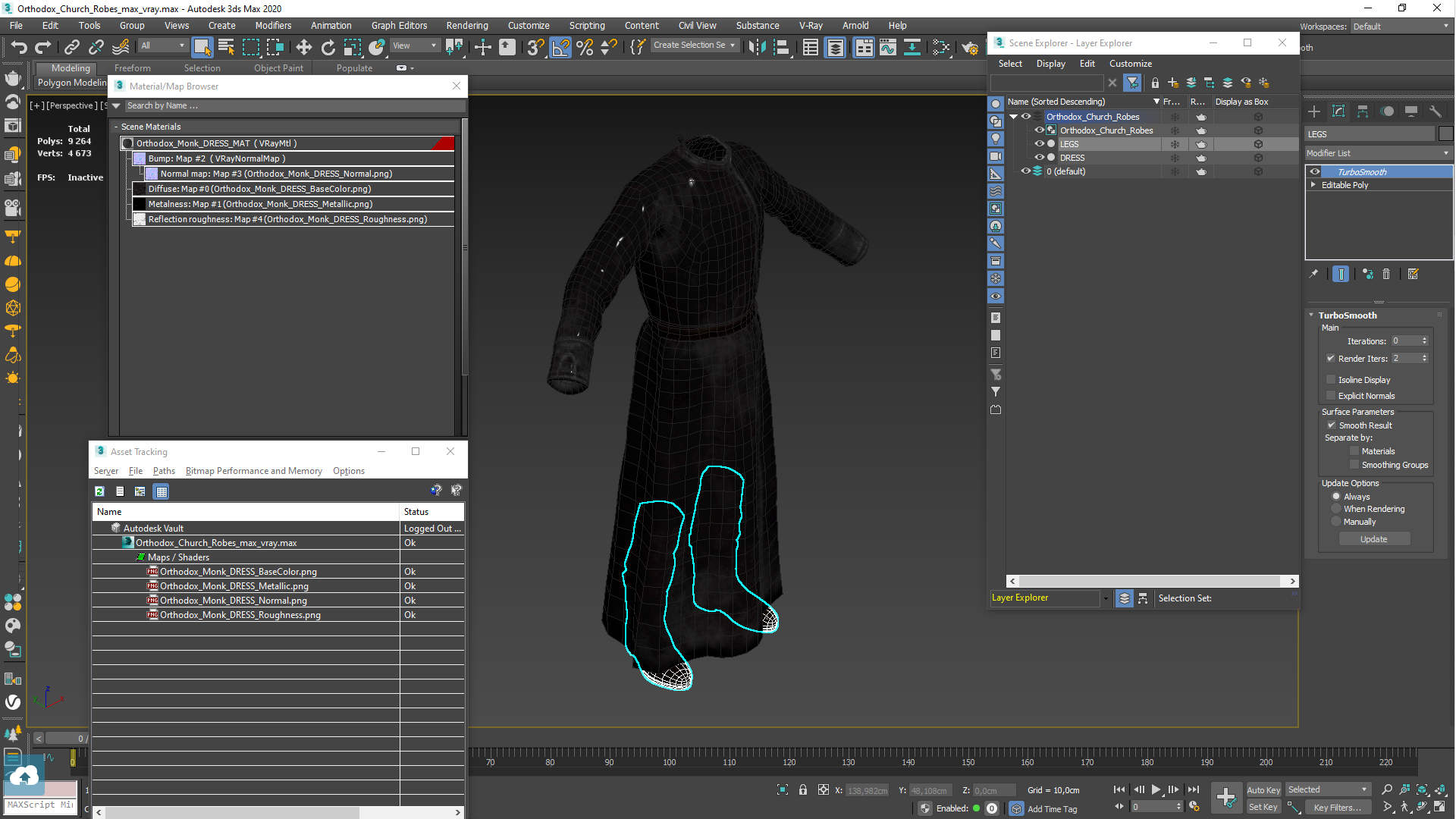1456x819 pixels.
Task: Toggle TurboSmooth modifier visibility eye
Action: tap(1315, 171)
